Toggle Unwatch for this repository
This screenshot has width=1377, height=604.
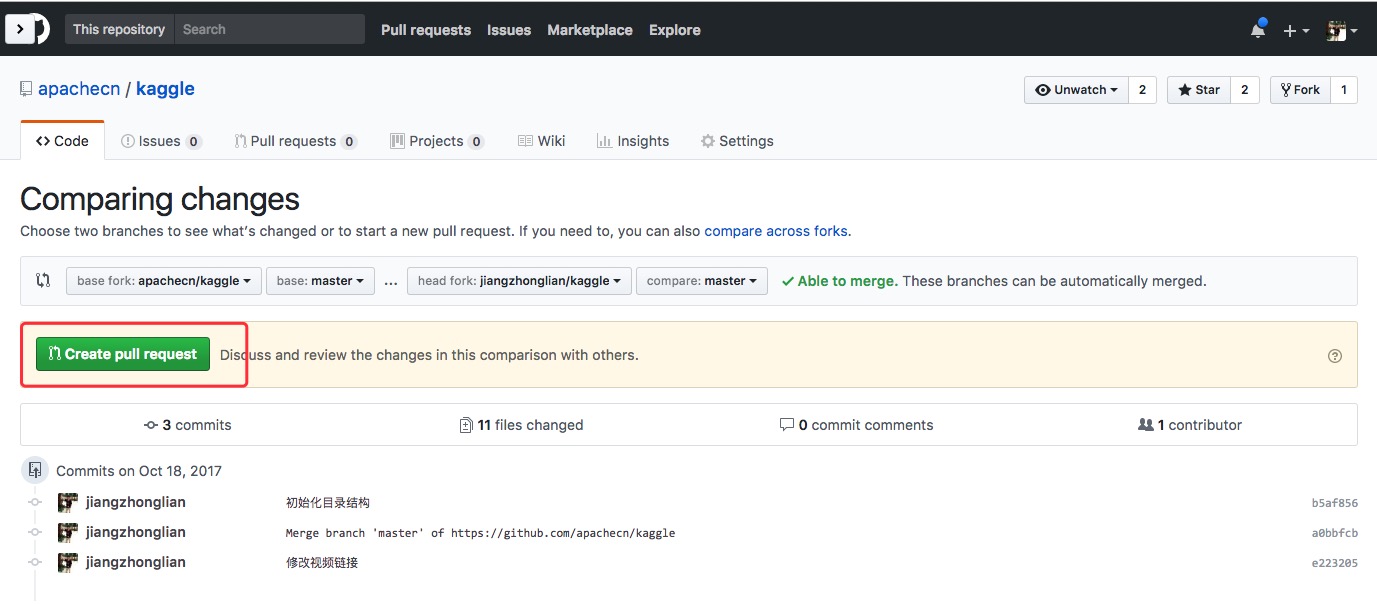click(1076, 90)
